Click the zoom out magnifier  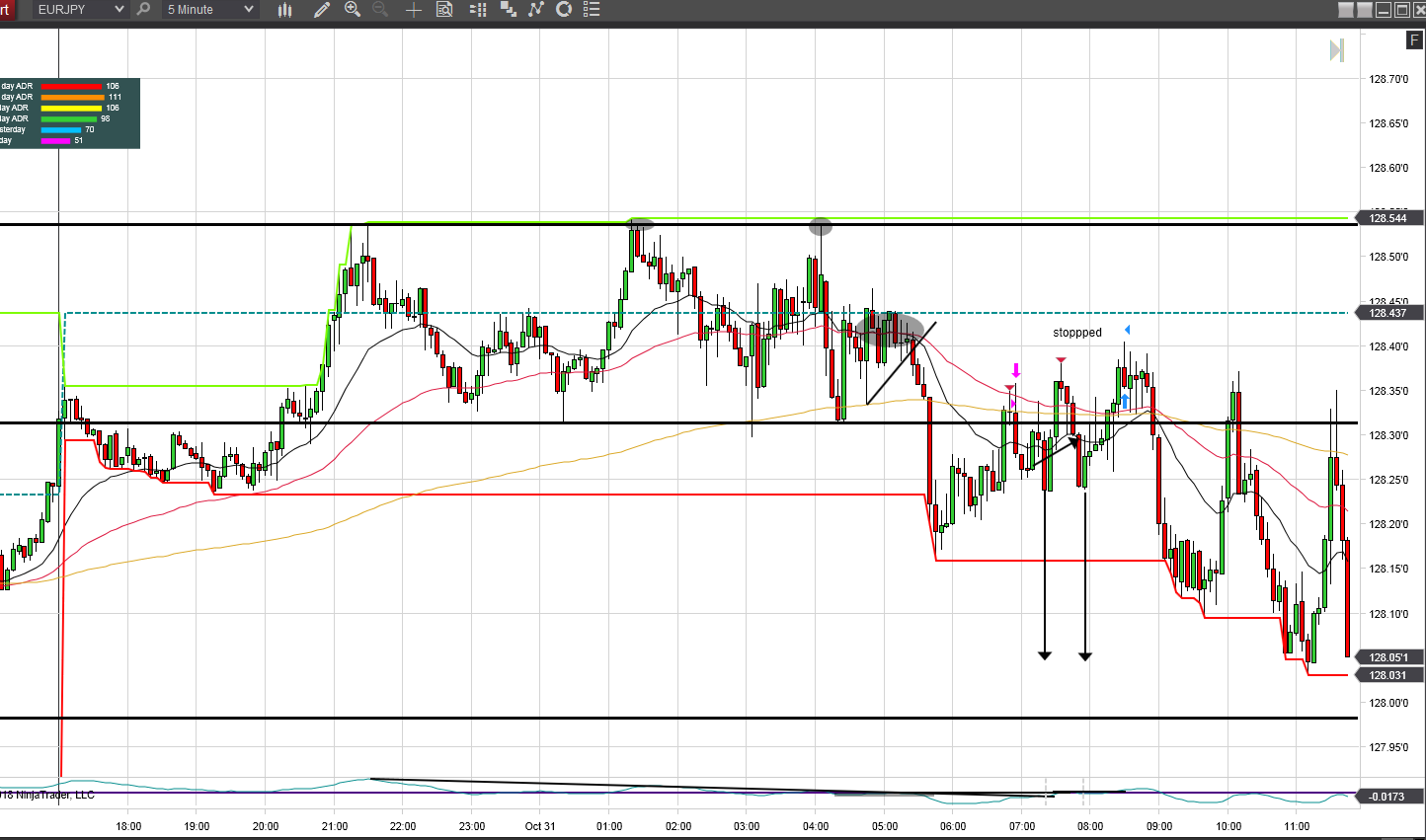[380, 9]
